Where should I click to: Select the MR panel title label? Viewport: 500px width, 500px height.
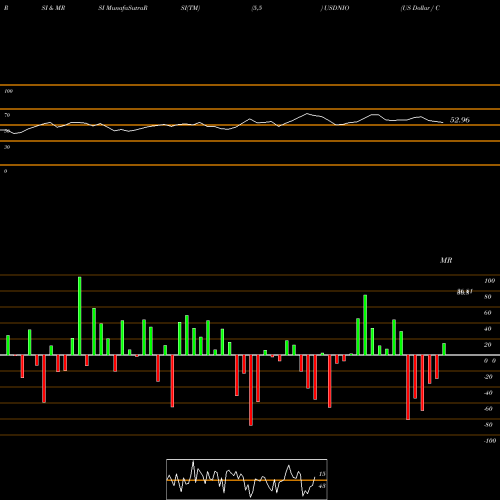click(x=446, y=260)
